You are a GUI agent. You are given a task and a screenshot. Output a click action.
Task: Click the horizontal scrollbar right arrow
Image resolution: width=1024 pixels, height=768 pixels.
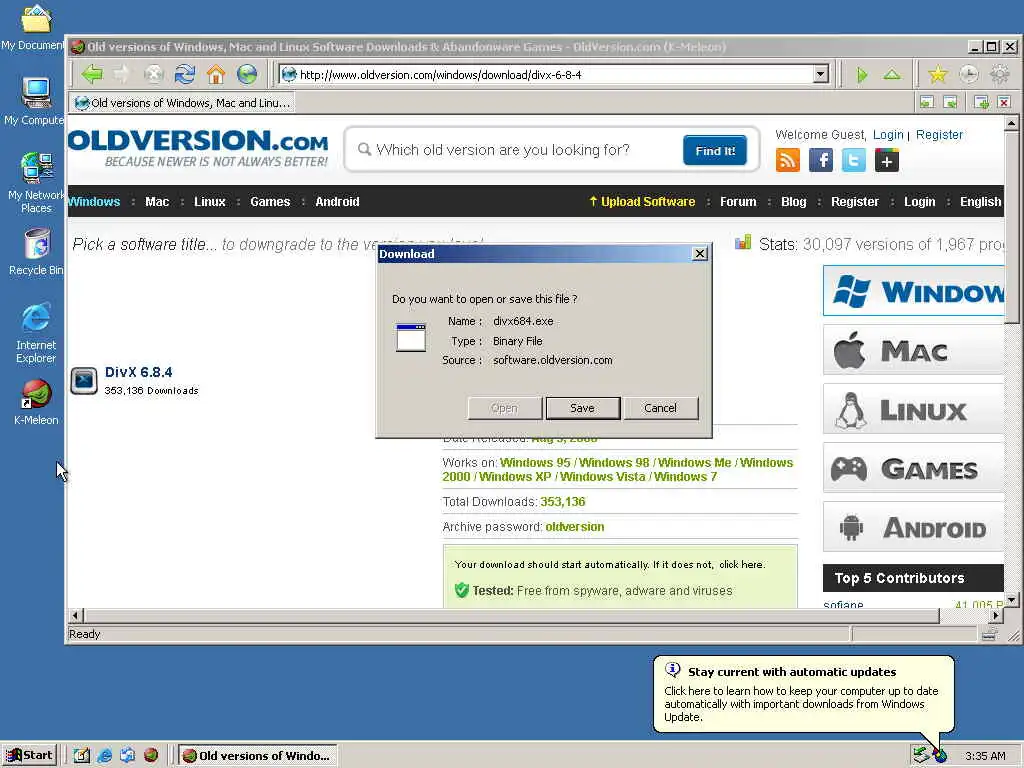point(995,615)
